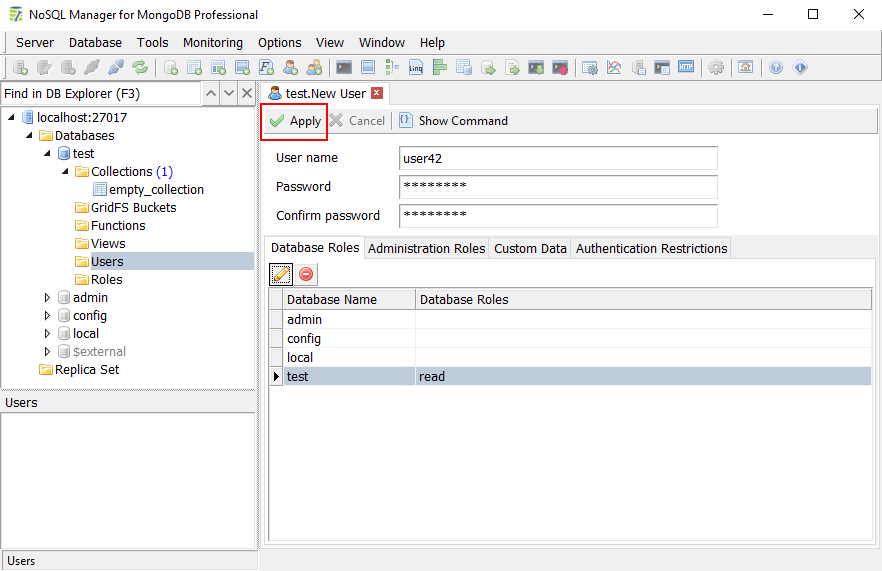Switch to Authentication Restrictions tab
The image size is (882, 571).
pos(651,248)
